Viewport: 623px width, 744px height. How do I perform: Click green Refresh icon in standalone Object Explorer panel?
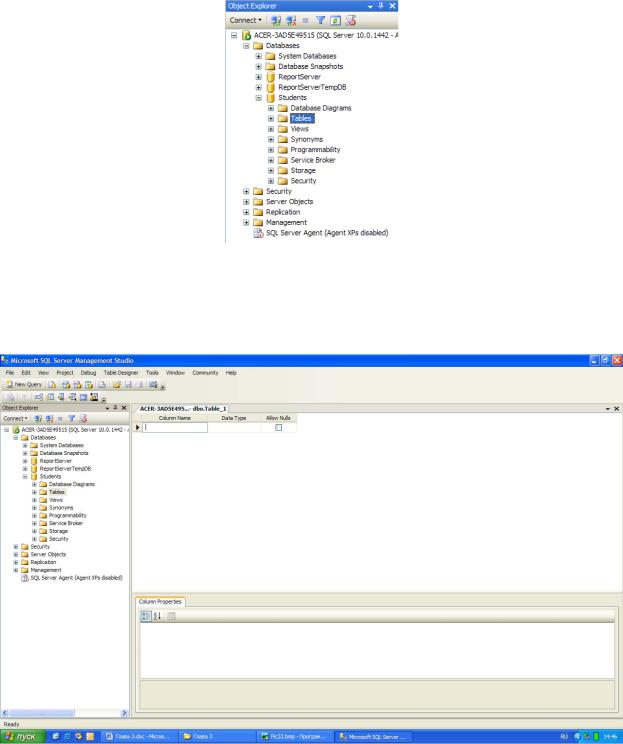click(x=335, y=20)
